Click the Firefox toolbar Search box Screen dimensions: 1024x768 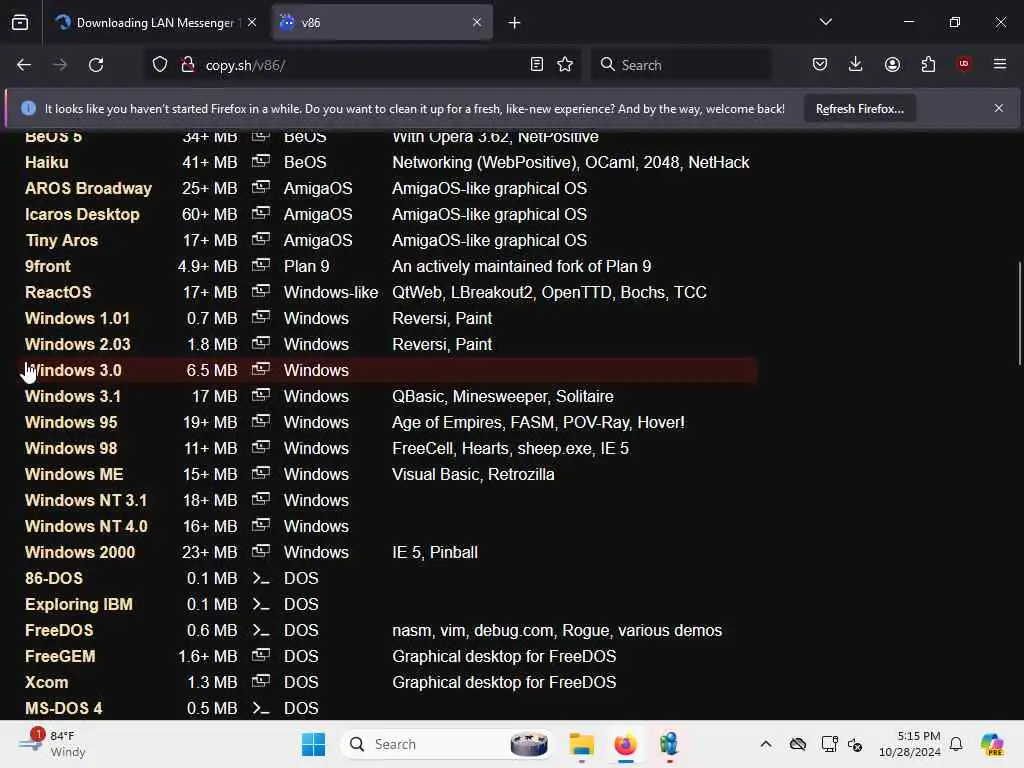[x=681, y=65]
